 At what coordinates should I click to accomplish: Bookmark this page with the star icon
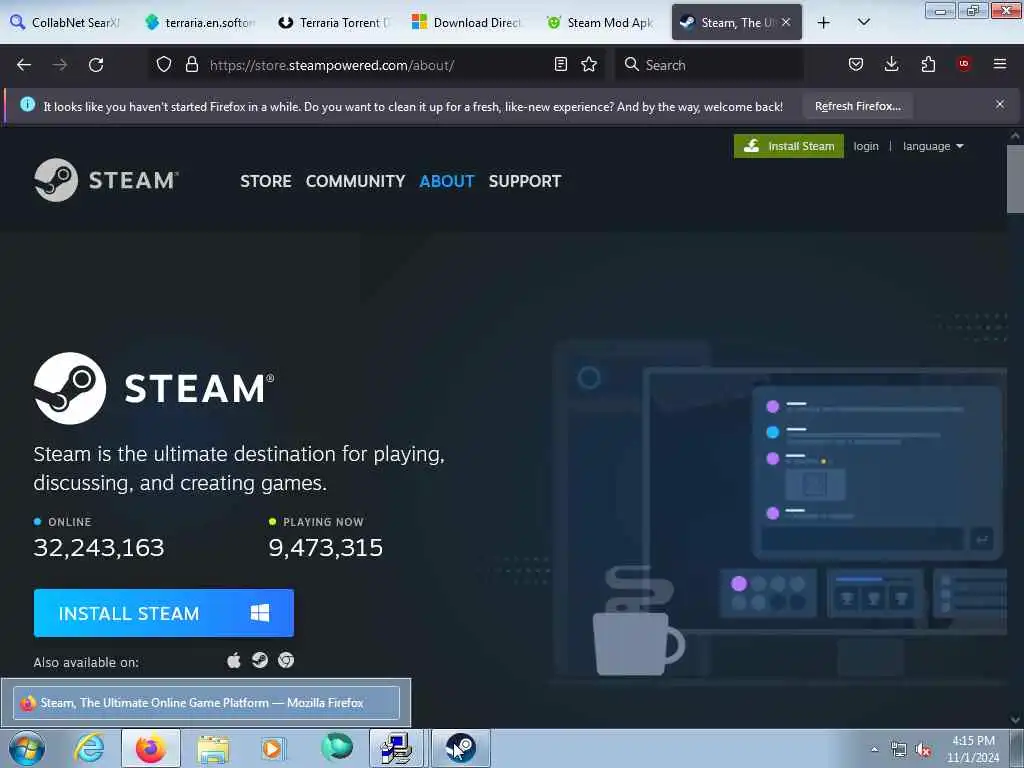[589, 64]
